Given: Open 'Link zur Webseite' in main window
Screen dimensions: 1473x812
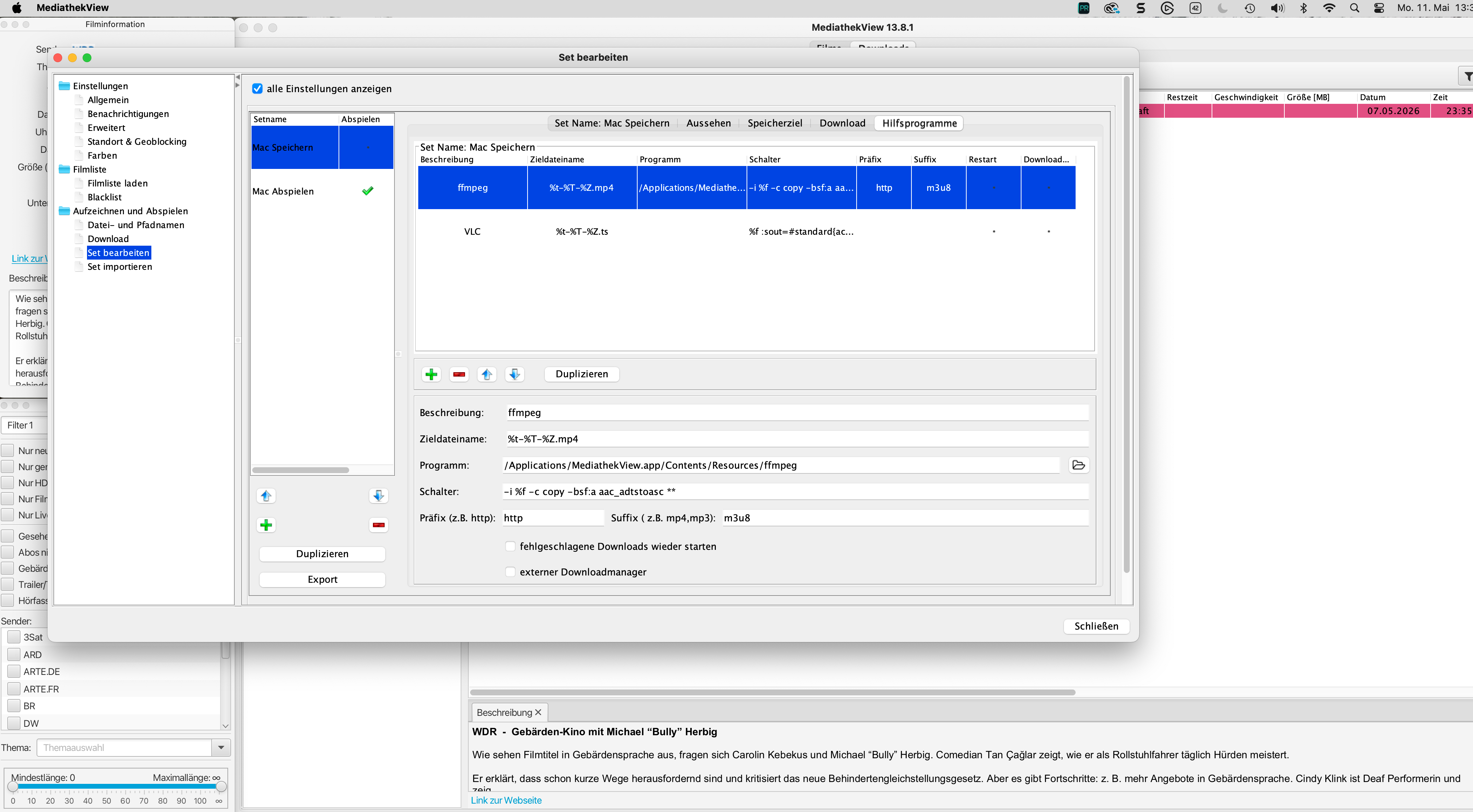Looking at the screenshot, I should 506,800.
